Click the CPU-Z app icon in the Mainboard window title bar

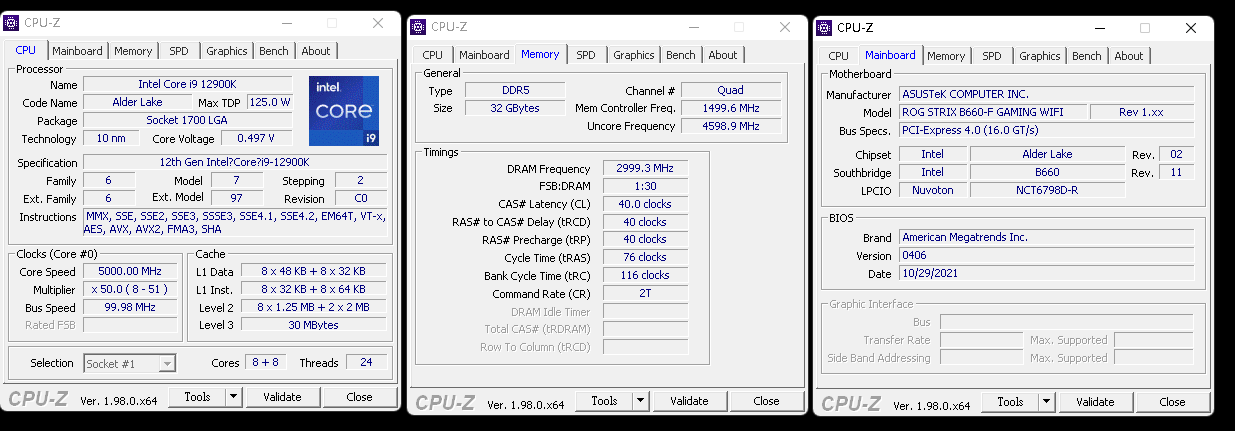pos(825,28)
